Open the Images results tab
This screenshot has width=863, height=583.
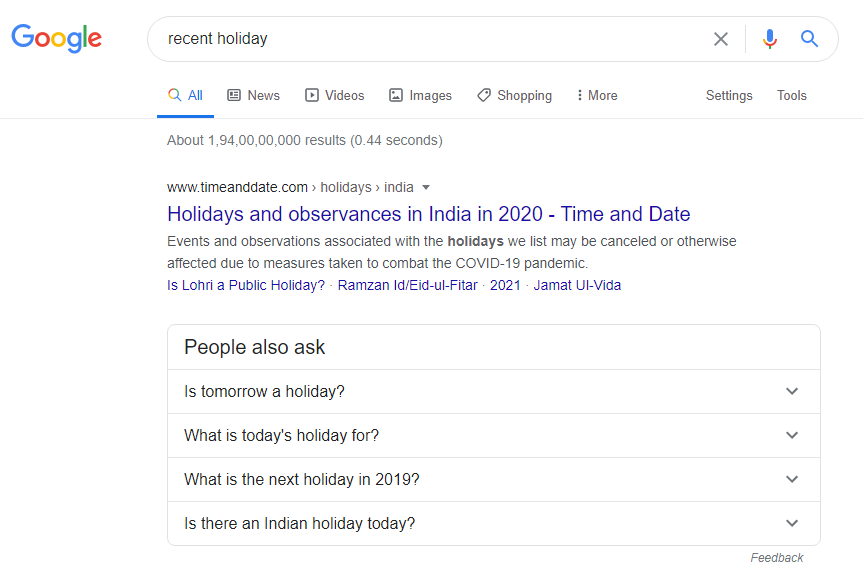(420, 95)
